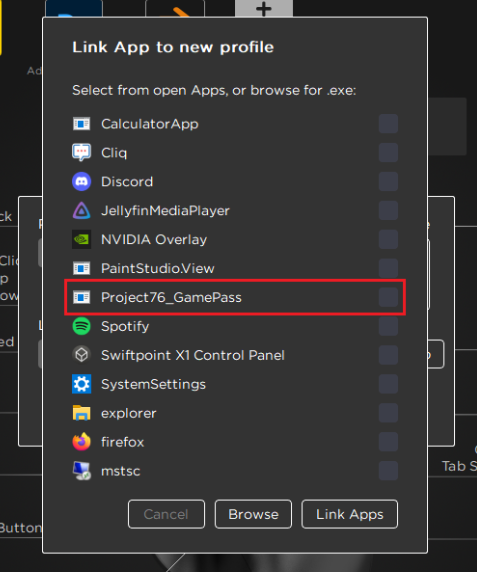477x572 pixels.
Task: Click the Swiftpoint X1 Control Panel icon
Action: pos(81,355)
